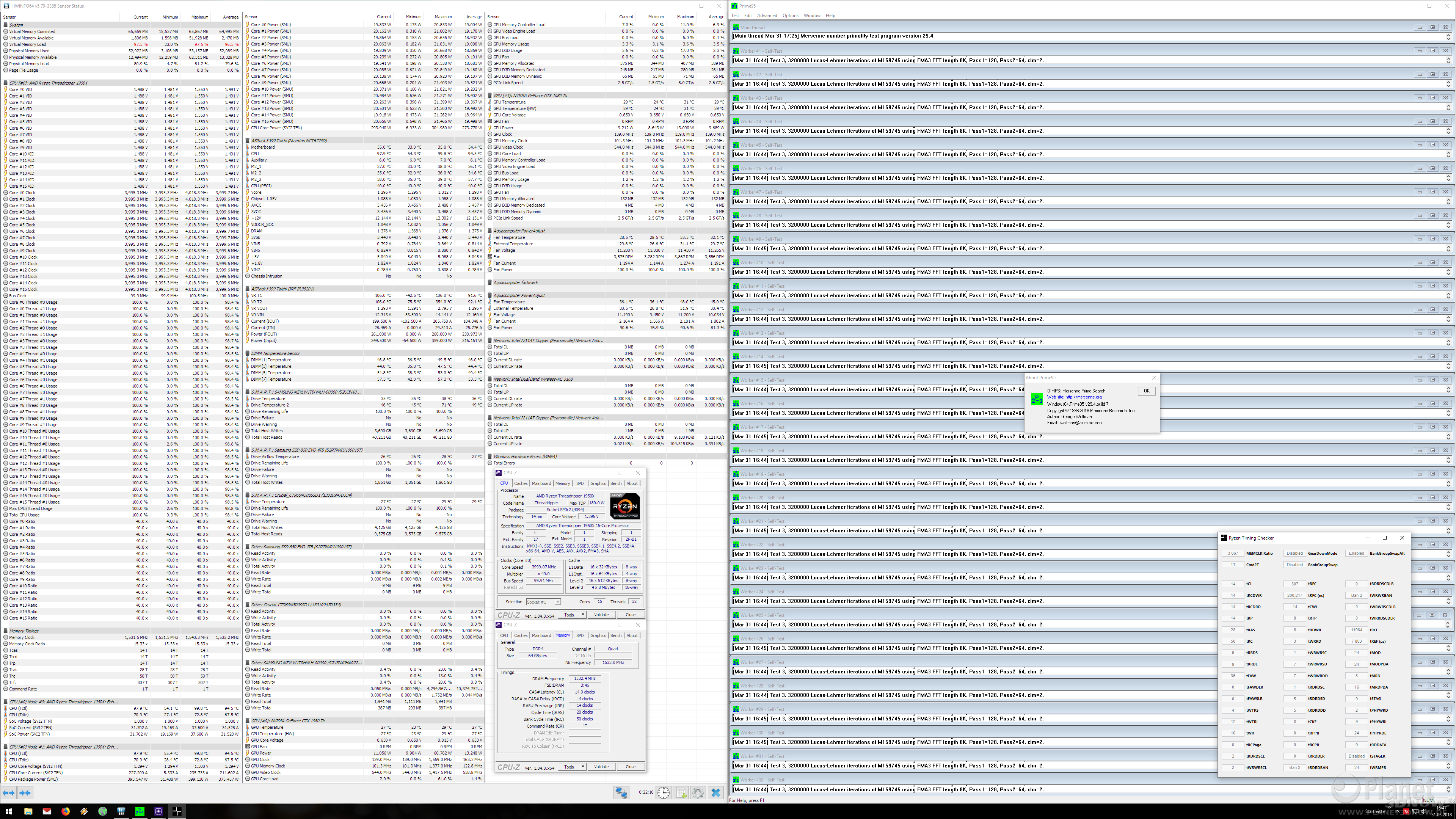Open Prime95 green taskbar icon
Screen dimensions: 1456x819
(140, 811)
